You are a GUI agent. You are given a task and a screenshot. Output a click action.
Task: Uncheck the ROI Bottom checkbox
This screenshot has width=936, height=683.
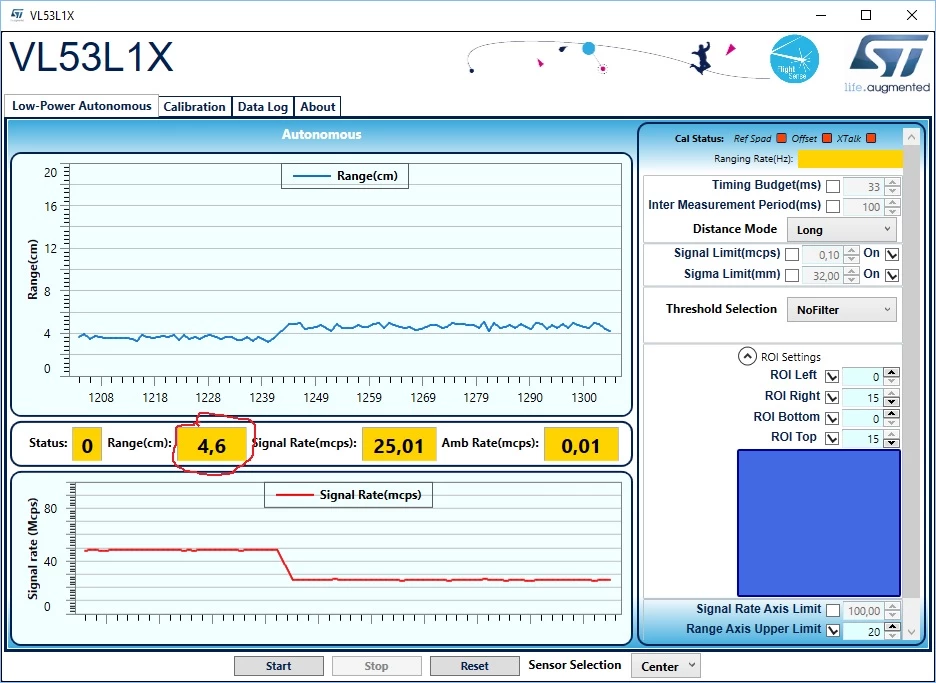(832, 419)
